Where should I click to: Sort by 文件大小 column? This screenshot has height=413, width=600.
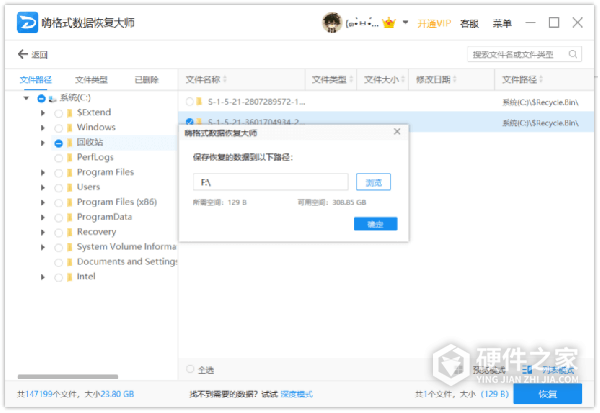(x=384, y=79)
